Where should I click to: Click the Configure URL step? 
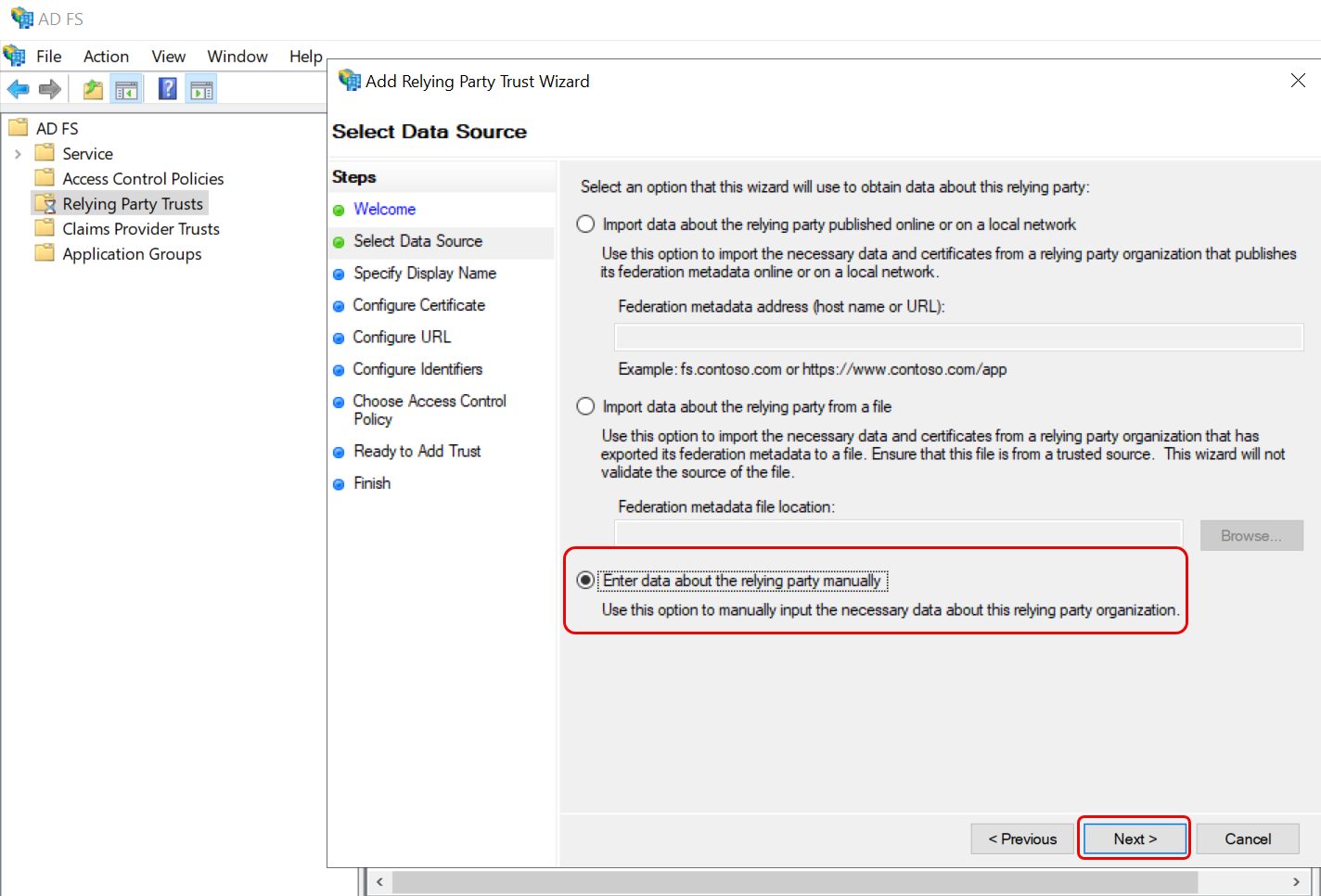click(402, 337)
